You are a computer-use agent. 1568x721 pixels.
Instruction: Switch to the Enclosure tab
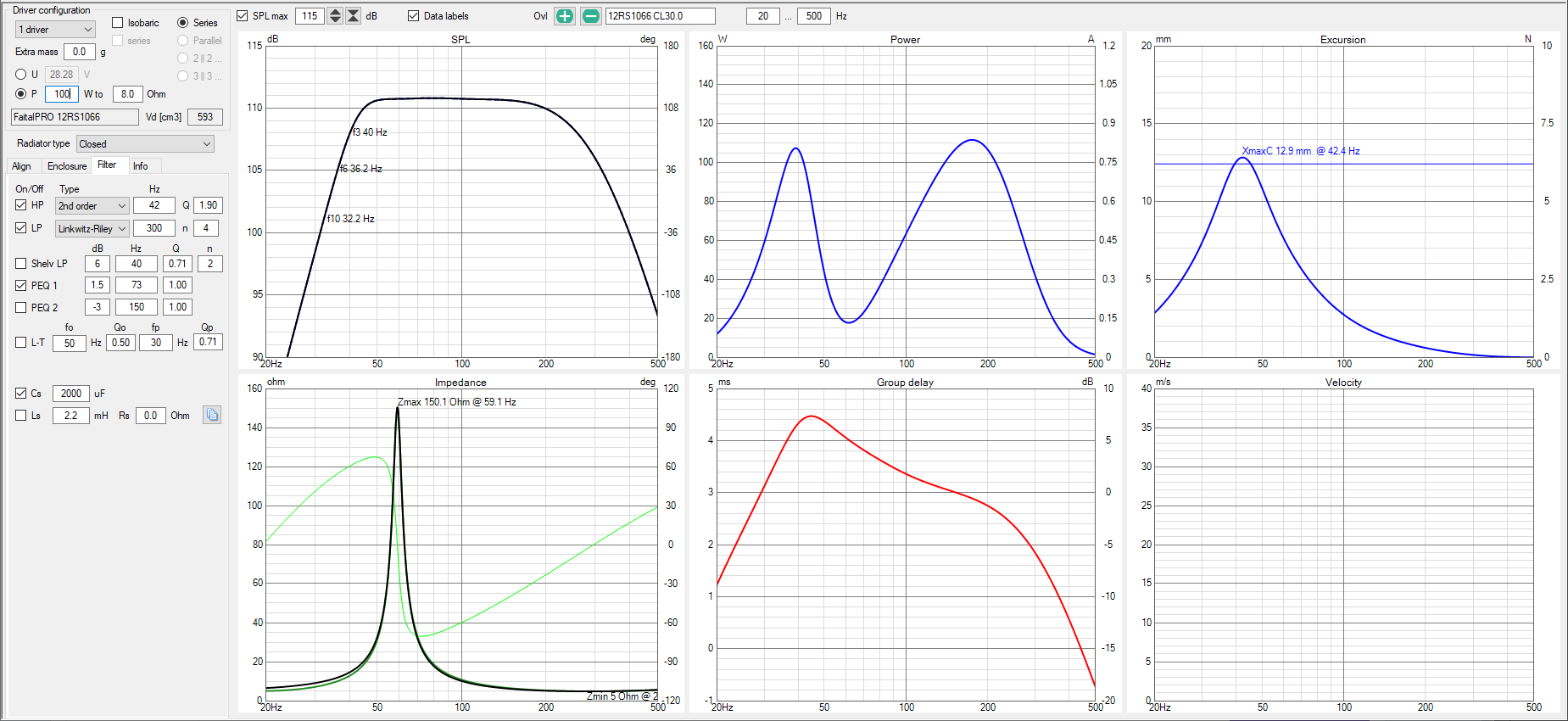pos(67,166)
